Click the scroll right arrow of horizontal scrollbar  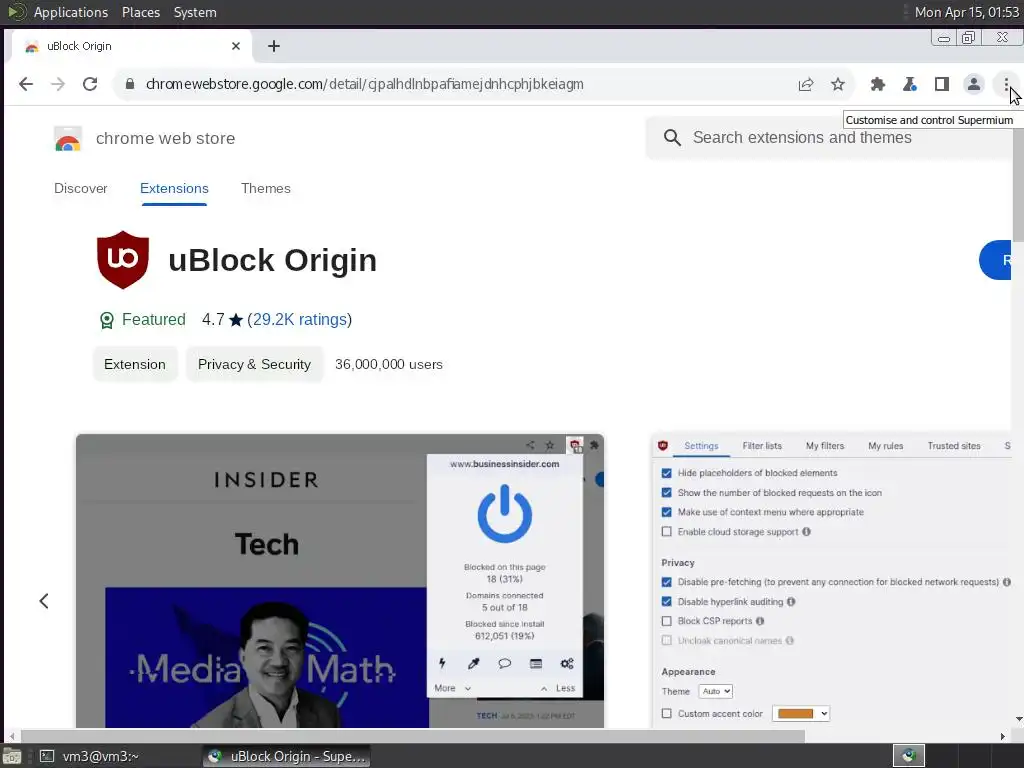coord(1002,737)
